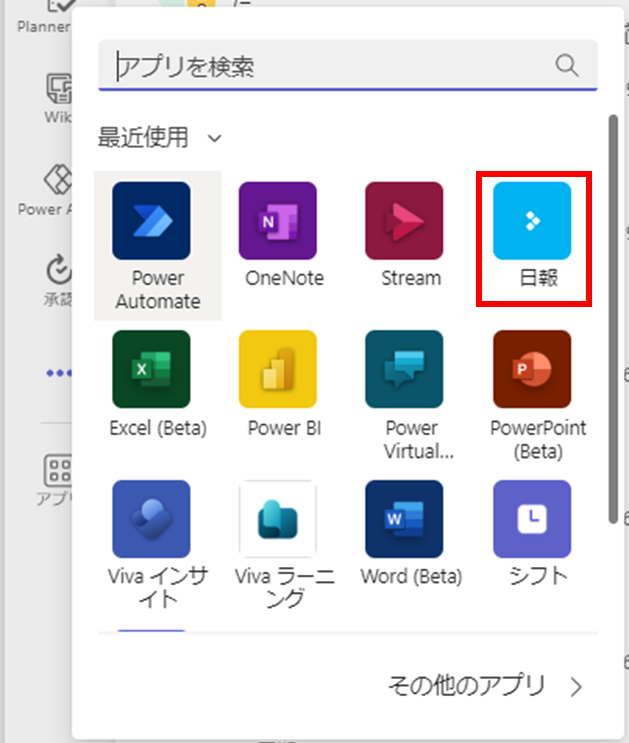
Task: Launch the OneNote app
Action: click(277, 221)
